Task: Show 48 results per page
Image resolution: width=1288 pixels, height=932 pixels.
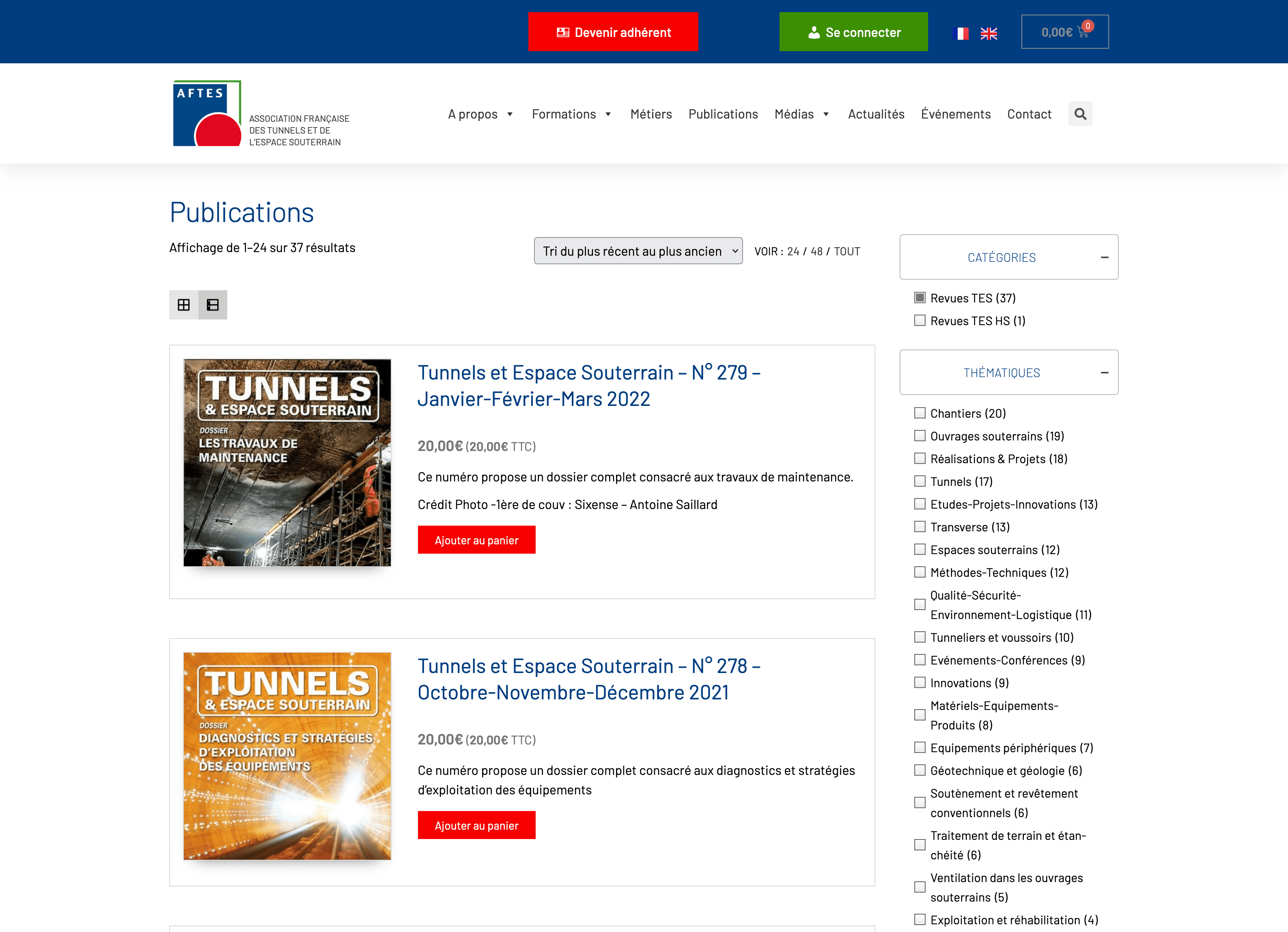Action: [x=816, y=252]
